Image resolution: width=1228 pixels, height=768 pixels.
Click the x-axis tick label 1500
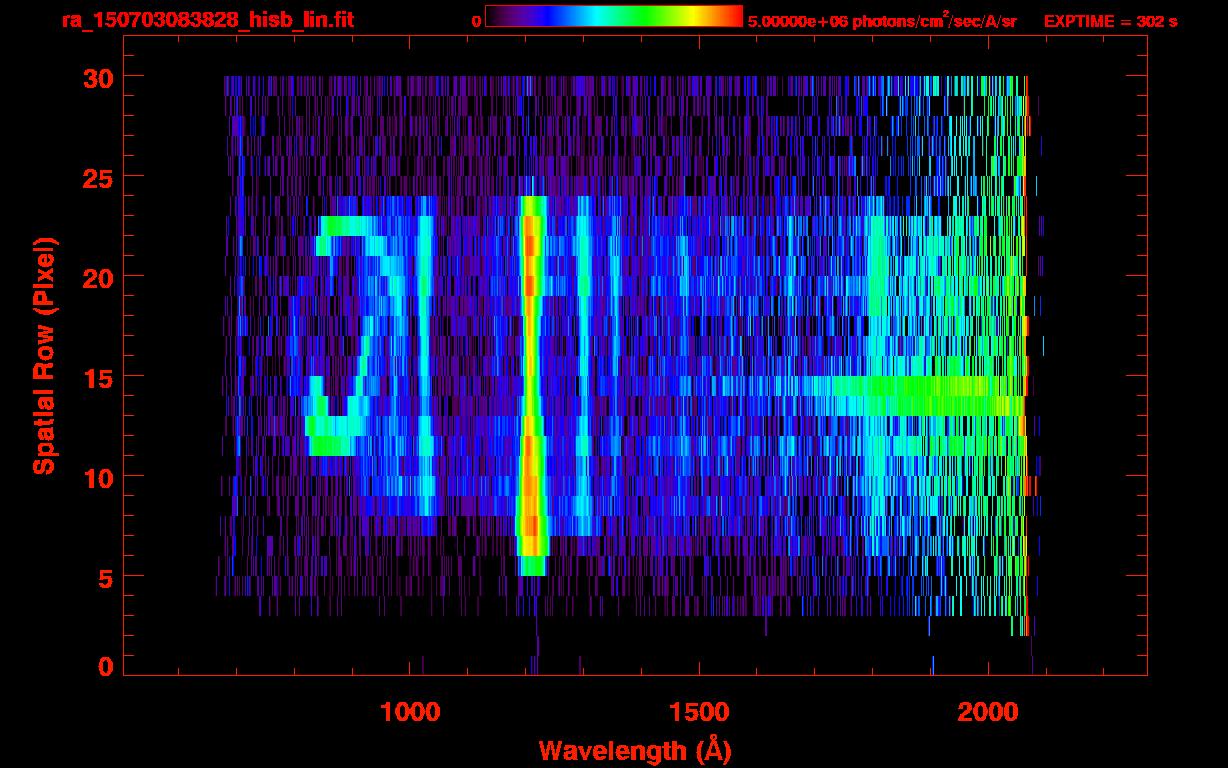point(698,711)
